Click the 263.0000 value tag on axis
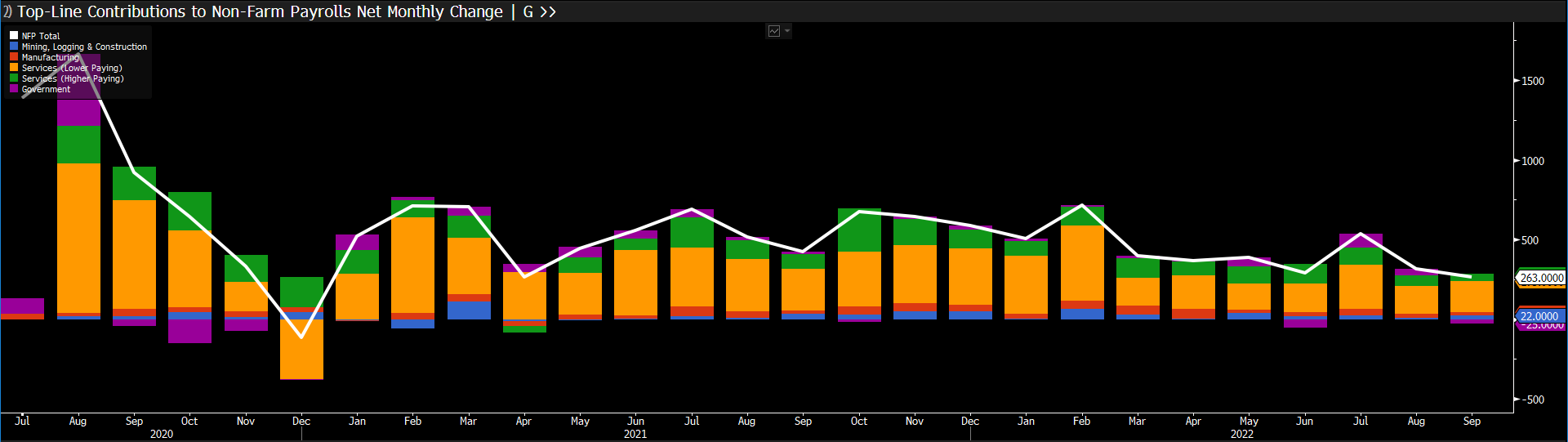Viewport: 1568px width, 442px height. point(1541,278)
